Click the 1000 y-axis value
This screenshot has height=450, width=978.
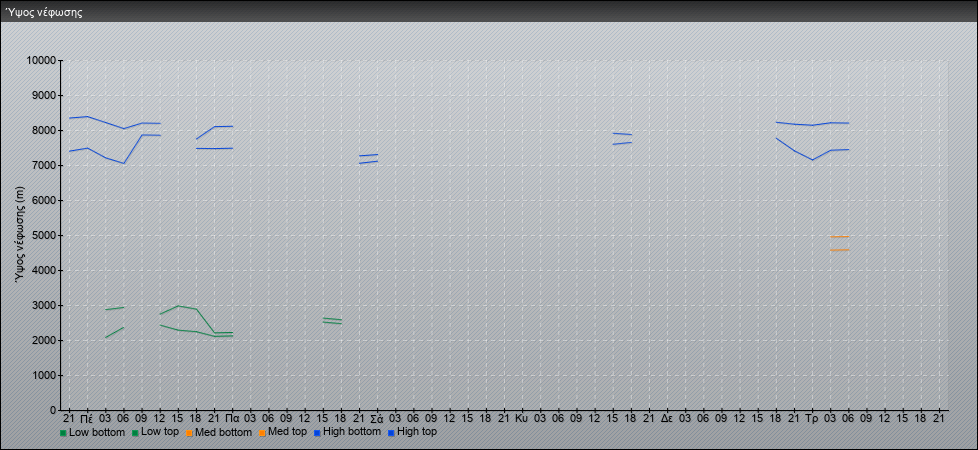tap(44, 375)
